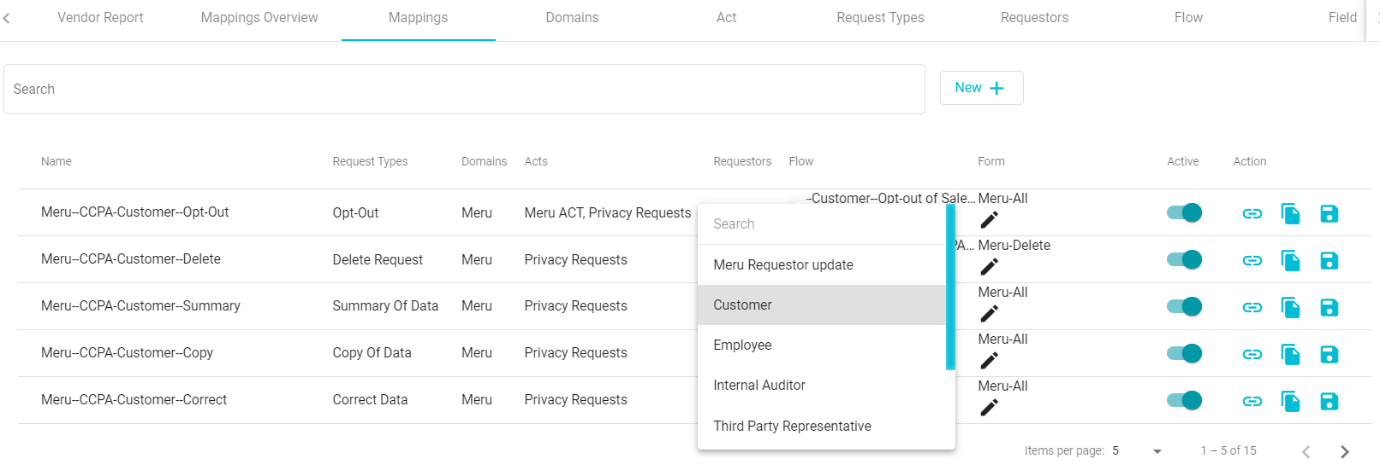Select Meru Requestor update option
The image size is (1380, 476).
[822, 265]
